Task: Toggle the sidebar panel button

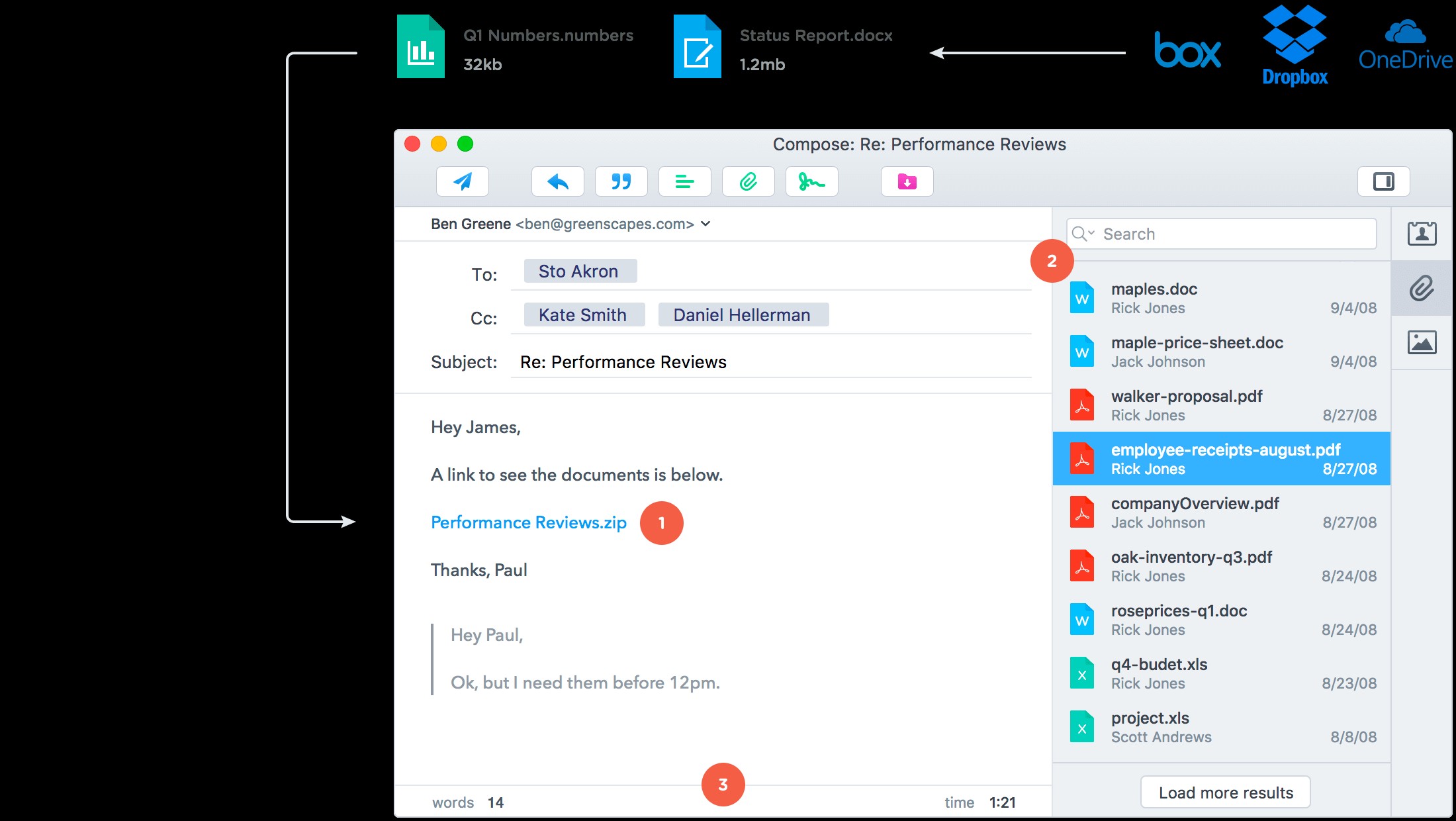Action: [x=1383, y=181]
